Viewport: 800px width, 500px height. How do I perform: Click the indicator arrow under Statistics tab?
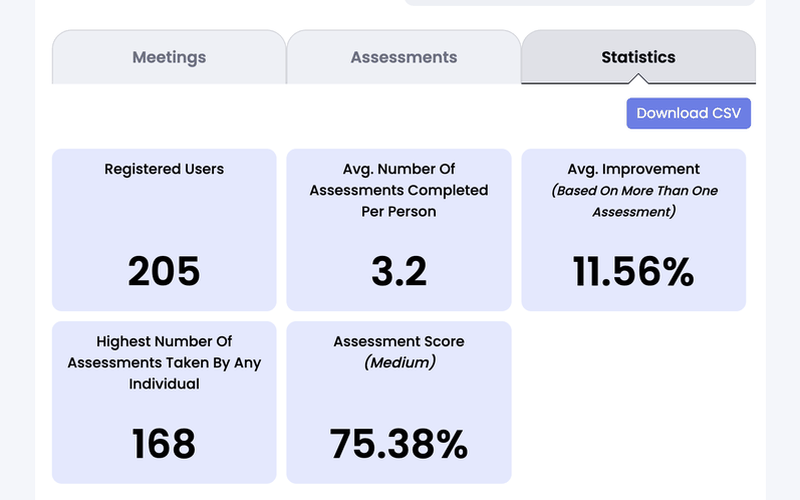(638, 80)
